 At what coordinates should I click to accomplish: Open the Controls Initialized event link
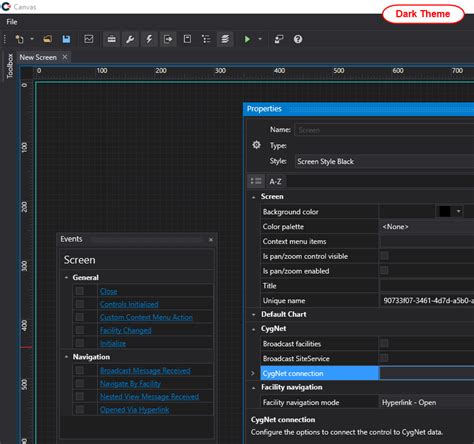coord(129,304)
